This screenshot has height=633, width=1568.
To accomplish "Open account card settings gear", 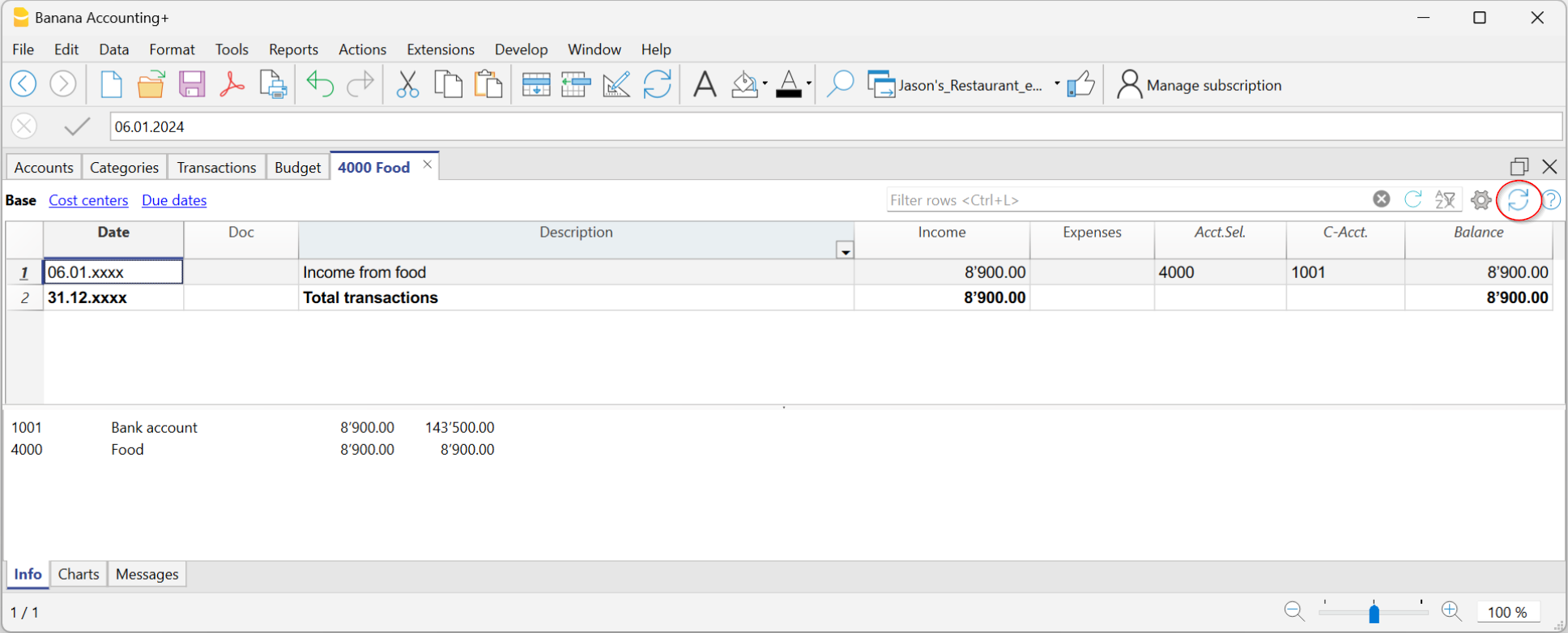I will [1481, 200].
